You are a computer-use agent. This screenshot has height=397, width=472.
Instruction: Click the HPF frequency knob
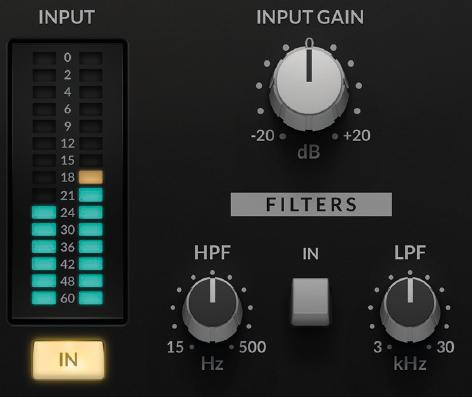tap(212, 309)
